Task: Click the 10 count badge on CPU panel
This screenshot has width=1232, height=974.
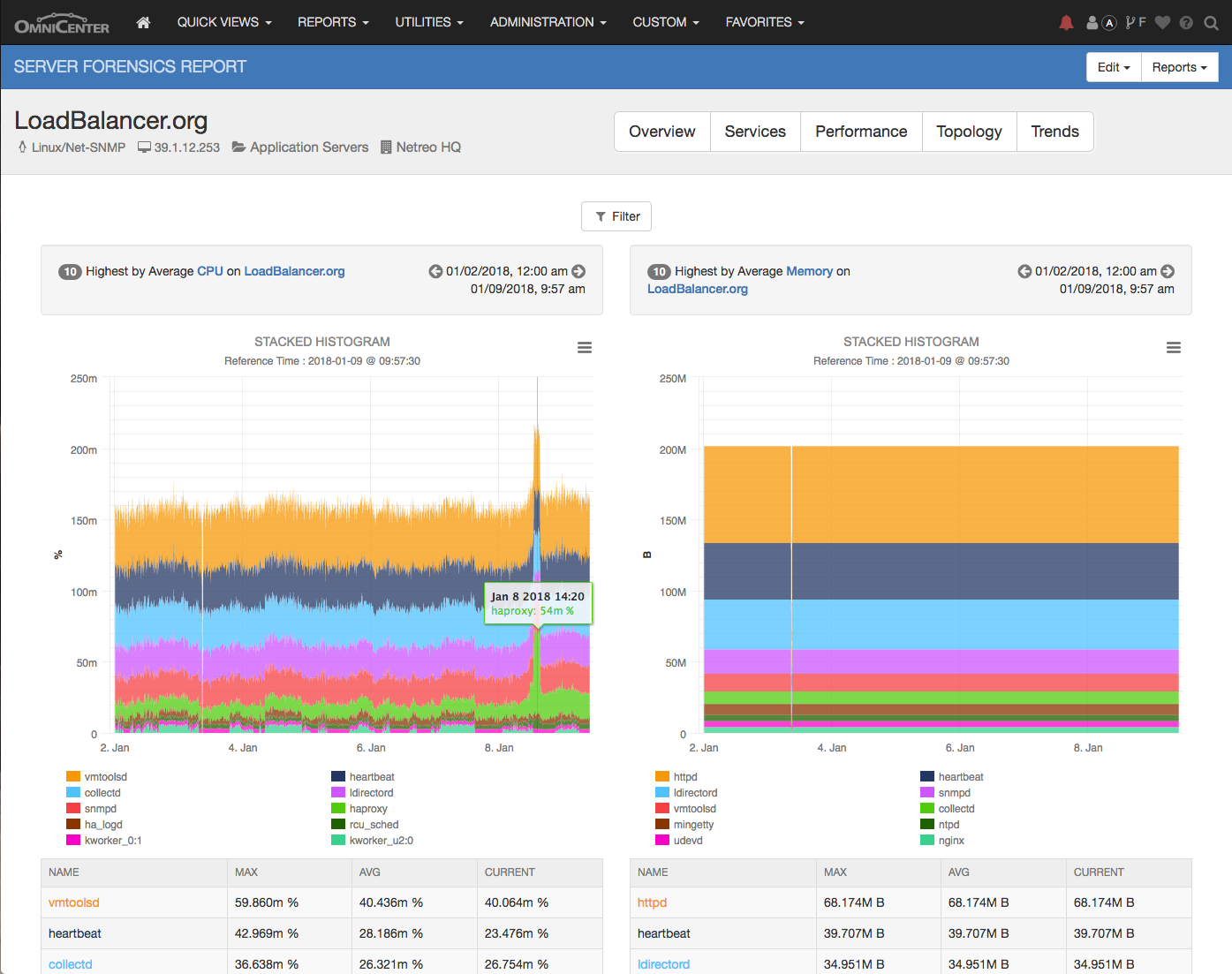Action: 70,272
